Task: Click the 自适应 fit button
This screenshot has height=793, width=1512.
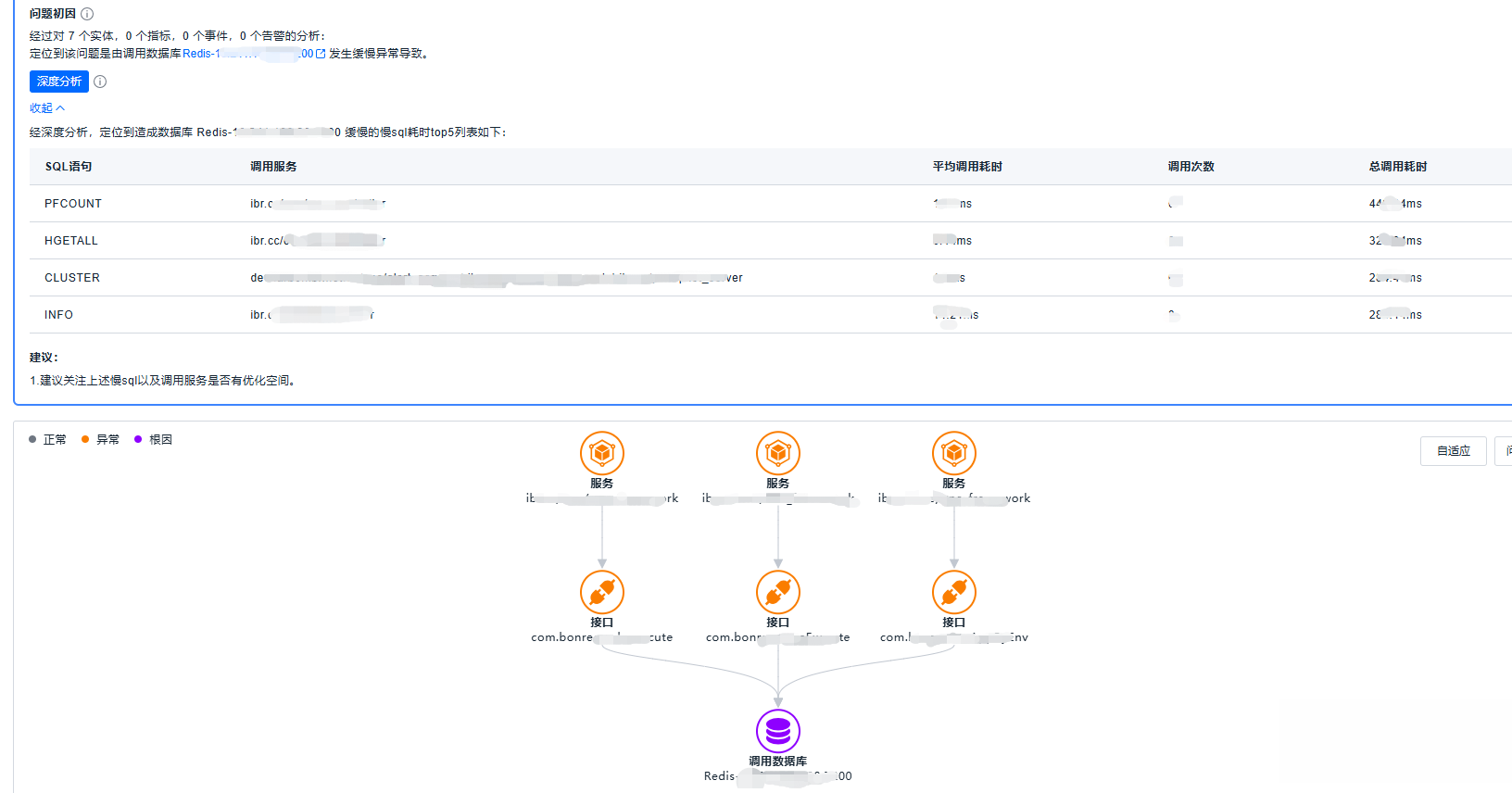Action: 1453,451
